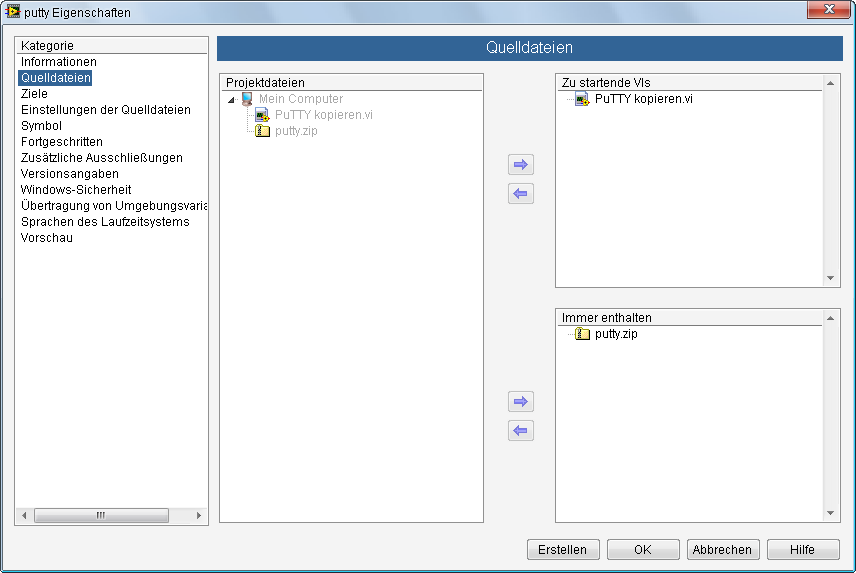This screenshot has width=856, height=573.
Task: Click the VI icon beside PuTTY kopieren.vi in Projektdateien
Action: [x=263, y=115]
